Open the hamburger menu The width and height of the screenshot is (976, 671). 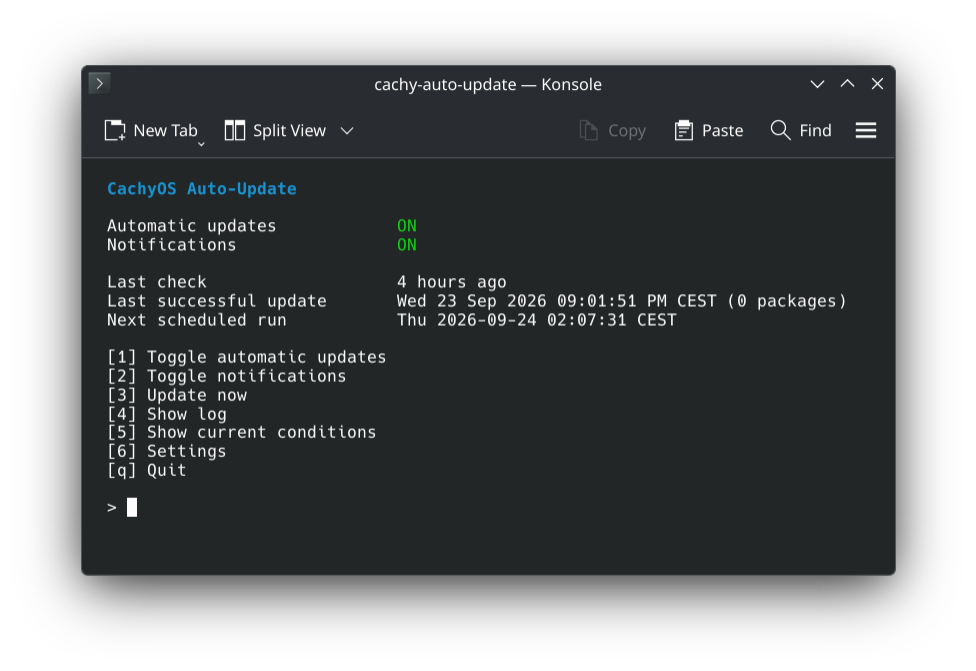pos(866,131)
